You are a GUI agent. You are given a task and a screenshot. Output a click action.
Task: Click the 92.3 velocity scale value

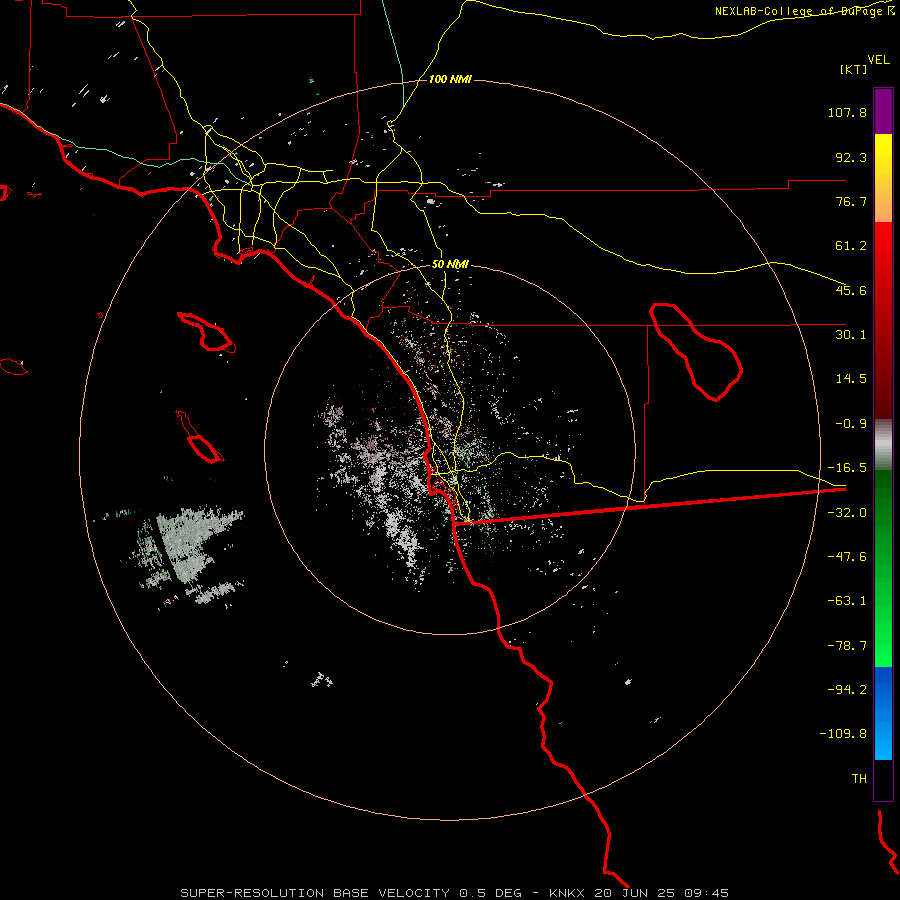(x=851, y=157)
